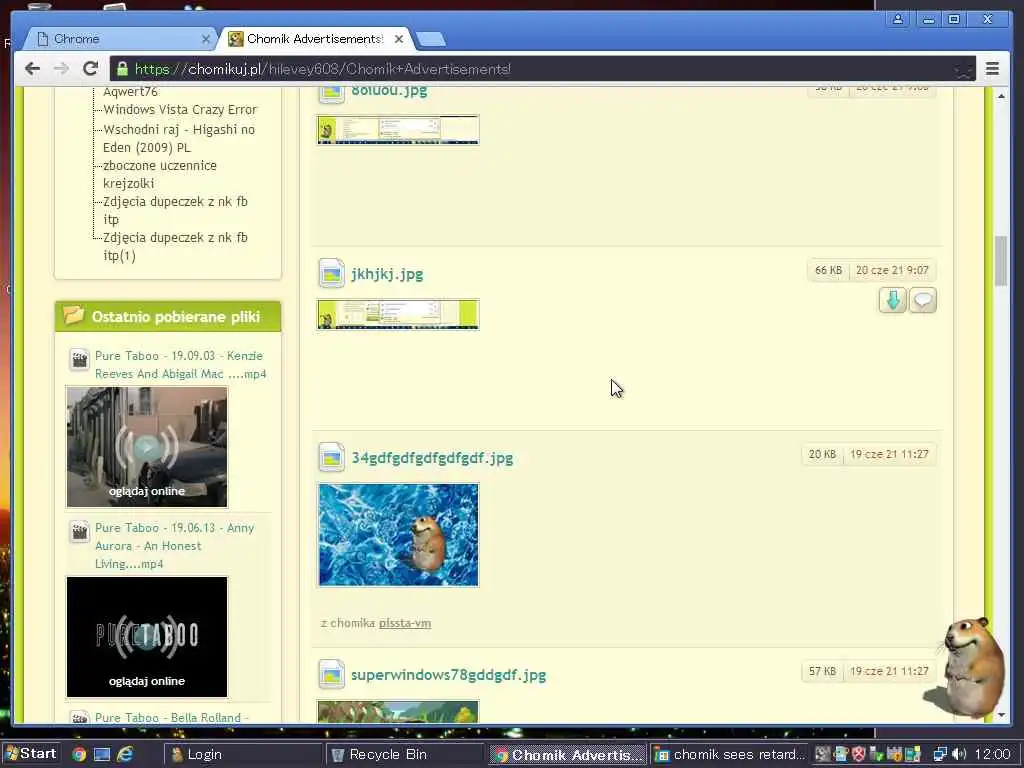Download jkhjkj.jpg with the arrow button
Viewport: 1024px width, 768px height.
(892, 300)
